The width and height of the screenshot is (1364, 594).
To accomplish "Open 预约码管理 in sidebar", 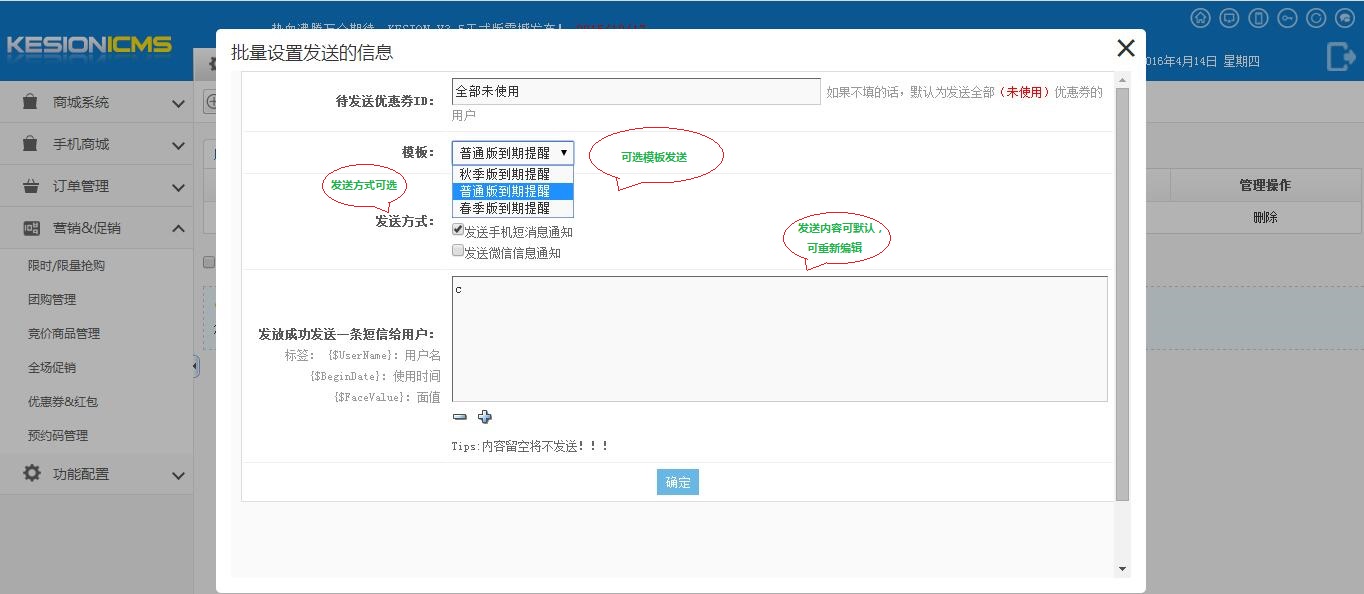I will [x=58, y=435].
